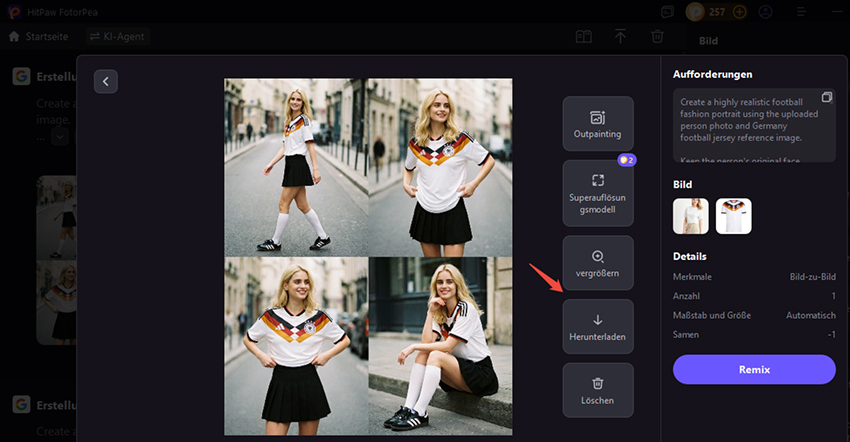Image resolution: width=850 pixels, height=442 pixels.
Task: Click the message window icon near credits
Action: [667, 11]
